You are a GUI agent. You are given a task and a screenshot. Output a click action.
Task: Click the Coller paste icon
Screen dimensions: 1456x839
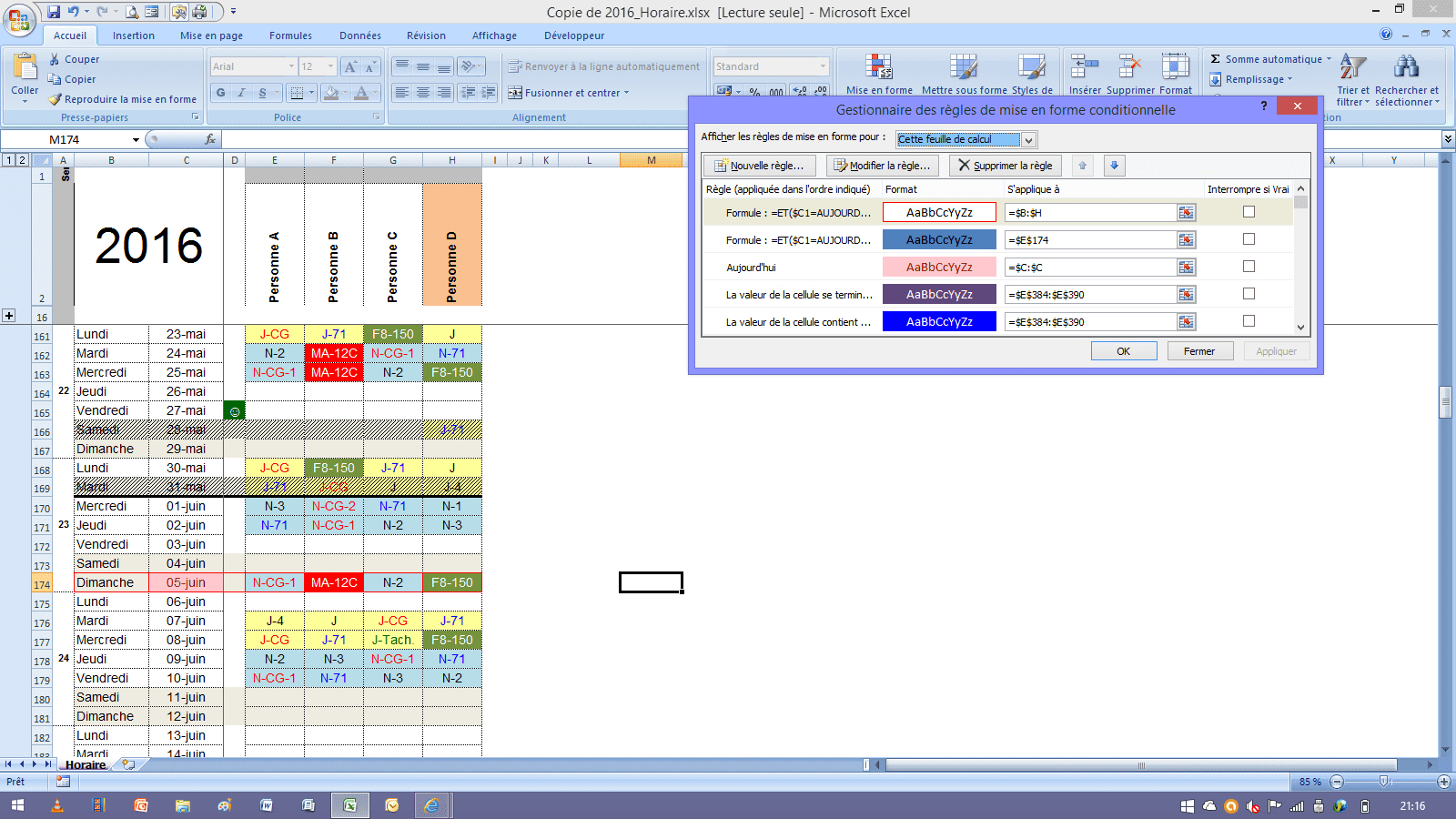pos(25,67)
